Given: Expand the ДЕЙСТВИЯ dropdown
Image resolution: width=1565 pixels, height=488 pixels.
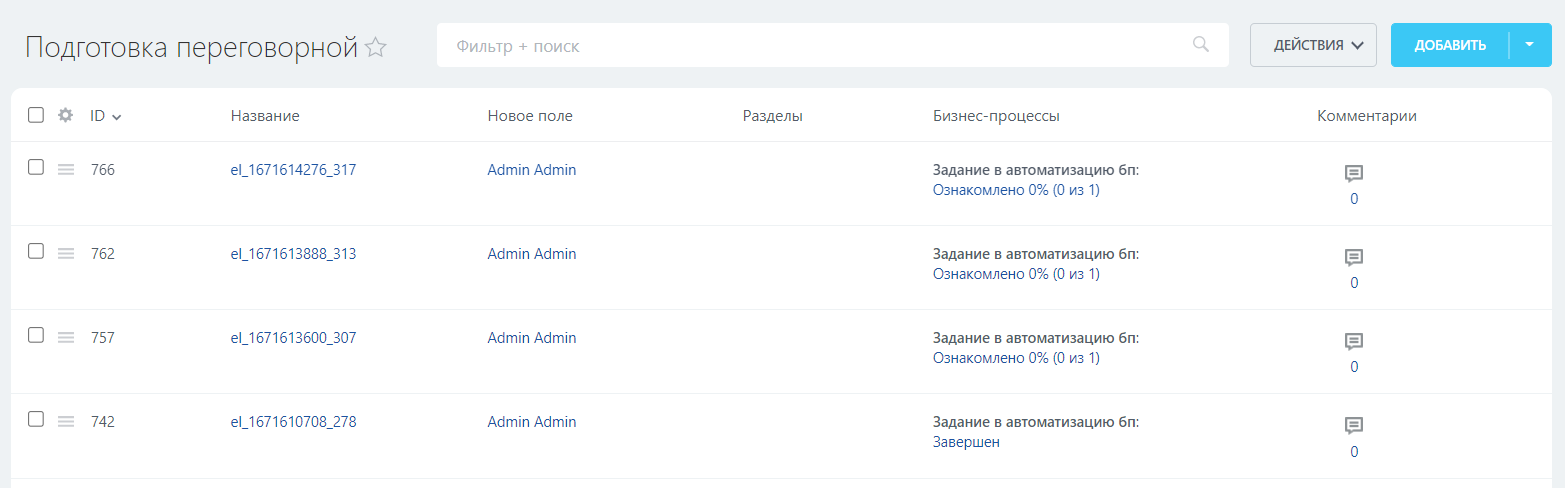Looking at the screenshot, I should click(1313, 45).
